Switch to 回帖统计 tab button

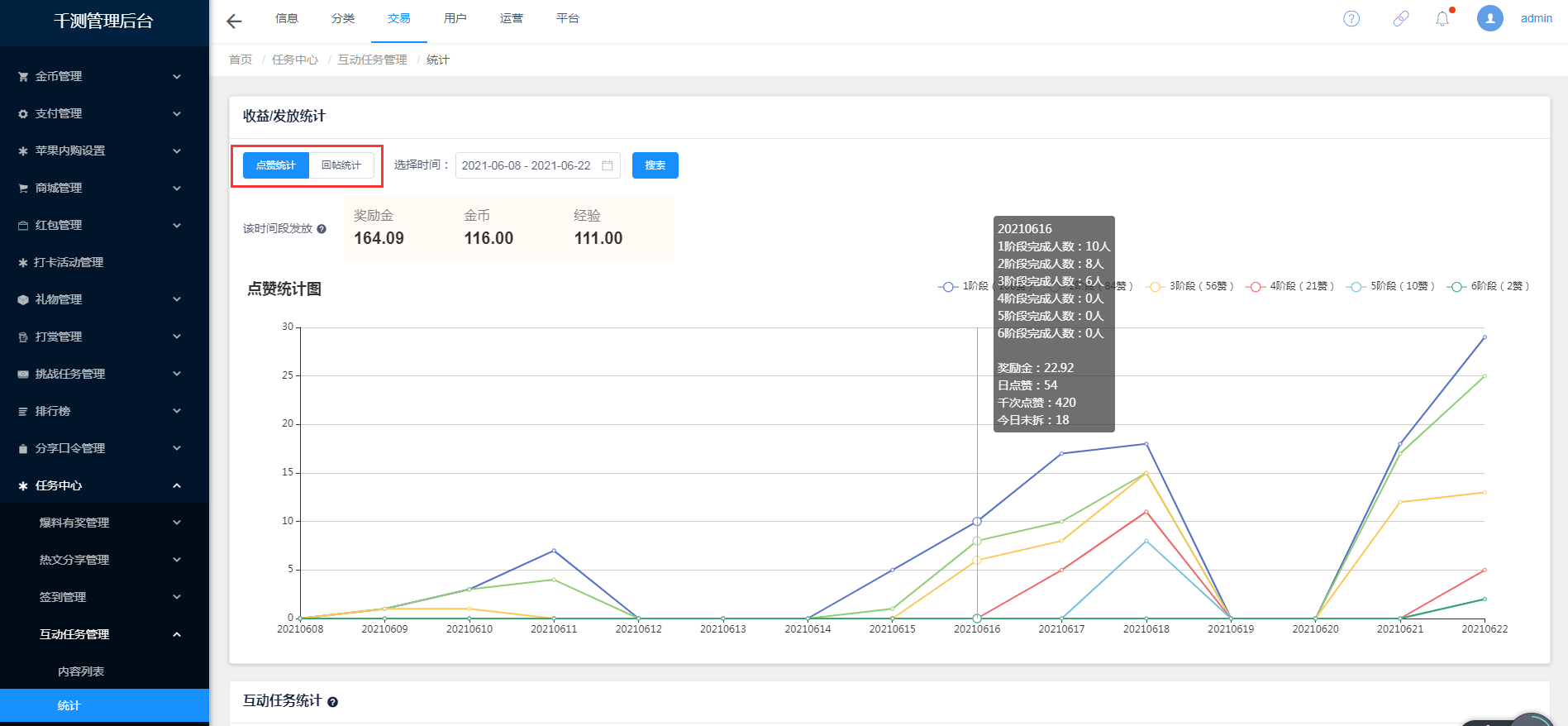[341, 165]
